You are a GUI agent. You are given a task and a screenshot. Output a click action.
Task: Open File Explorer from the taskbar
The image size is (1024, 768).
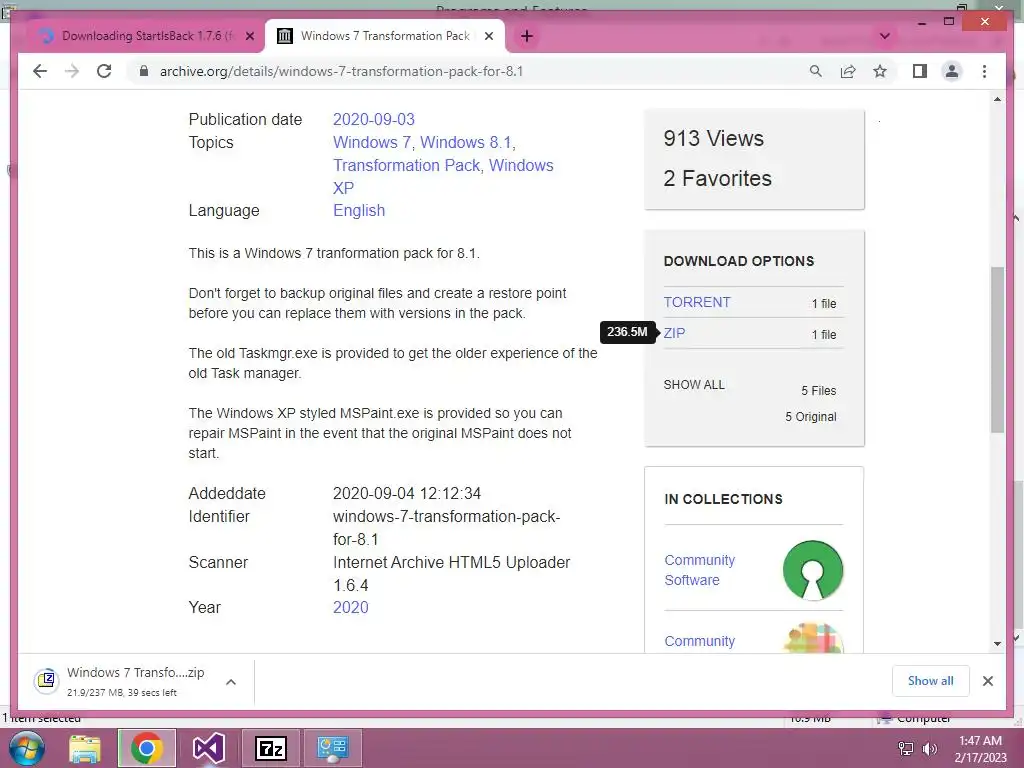(x=85, y=748)
